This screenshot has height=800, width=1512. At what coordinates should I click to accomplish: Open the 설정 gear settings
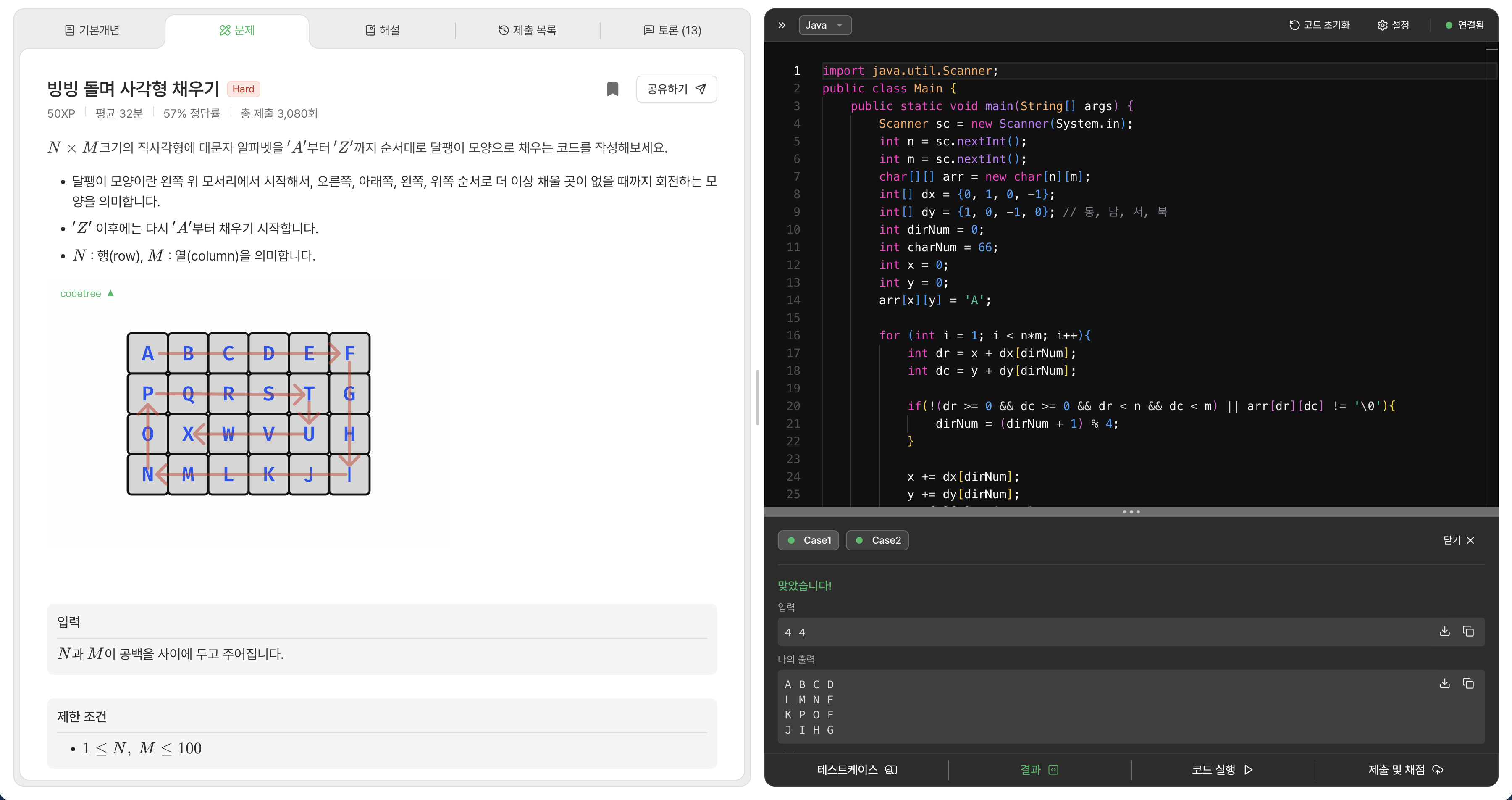point(1393,25)
